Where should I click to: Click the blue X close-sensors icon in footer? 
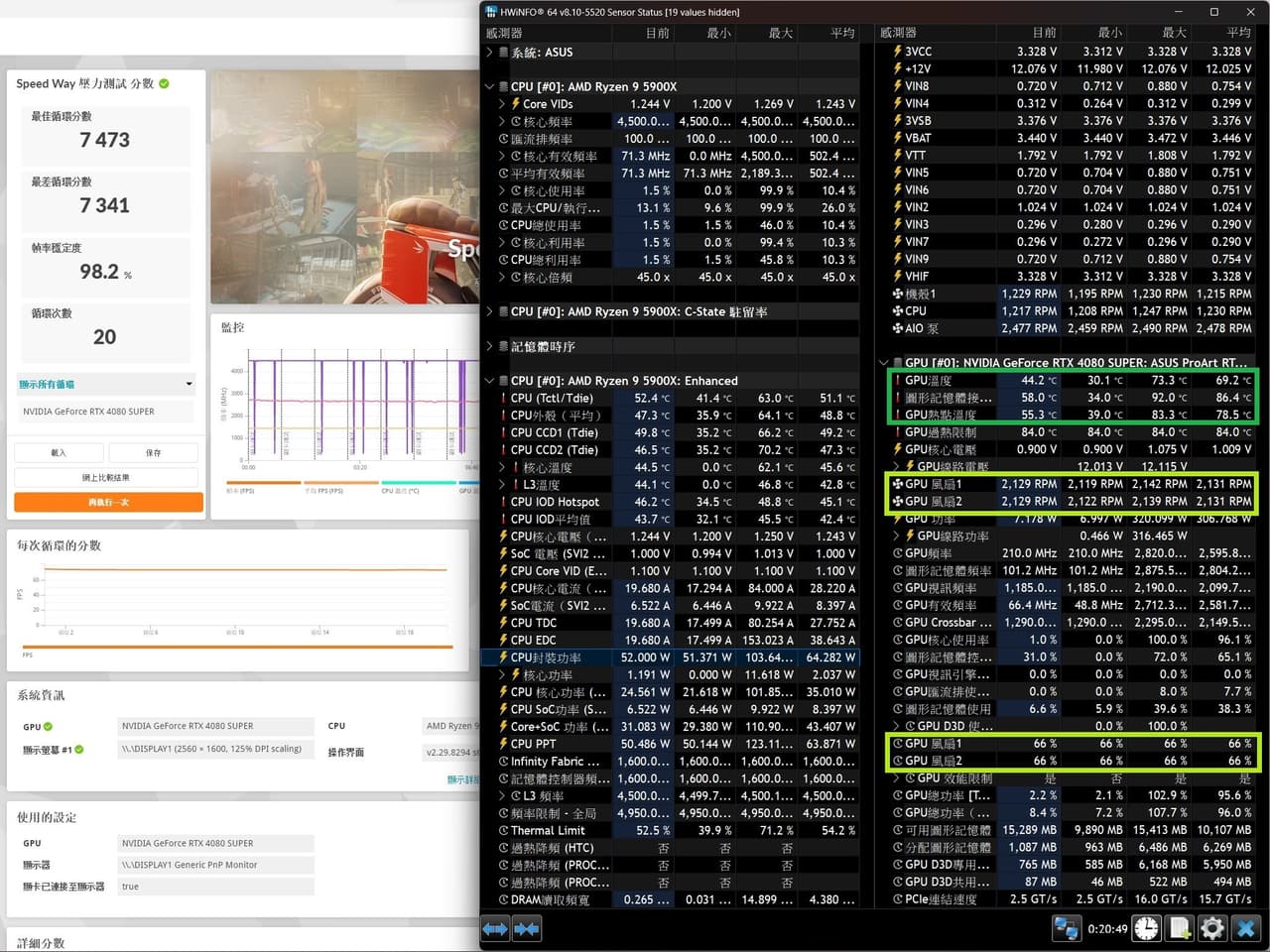click(x=1247, y=929)
